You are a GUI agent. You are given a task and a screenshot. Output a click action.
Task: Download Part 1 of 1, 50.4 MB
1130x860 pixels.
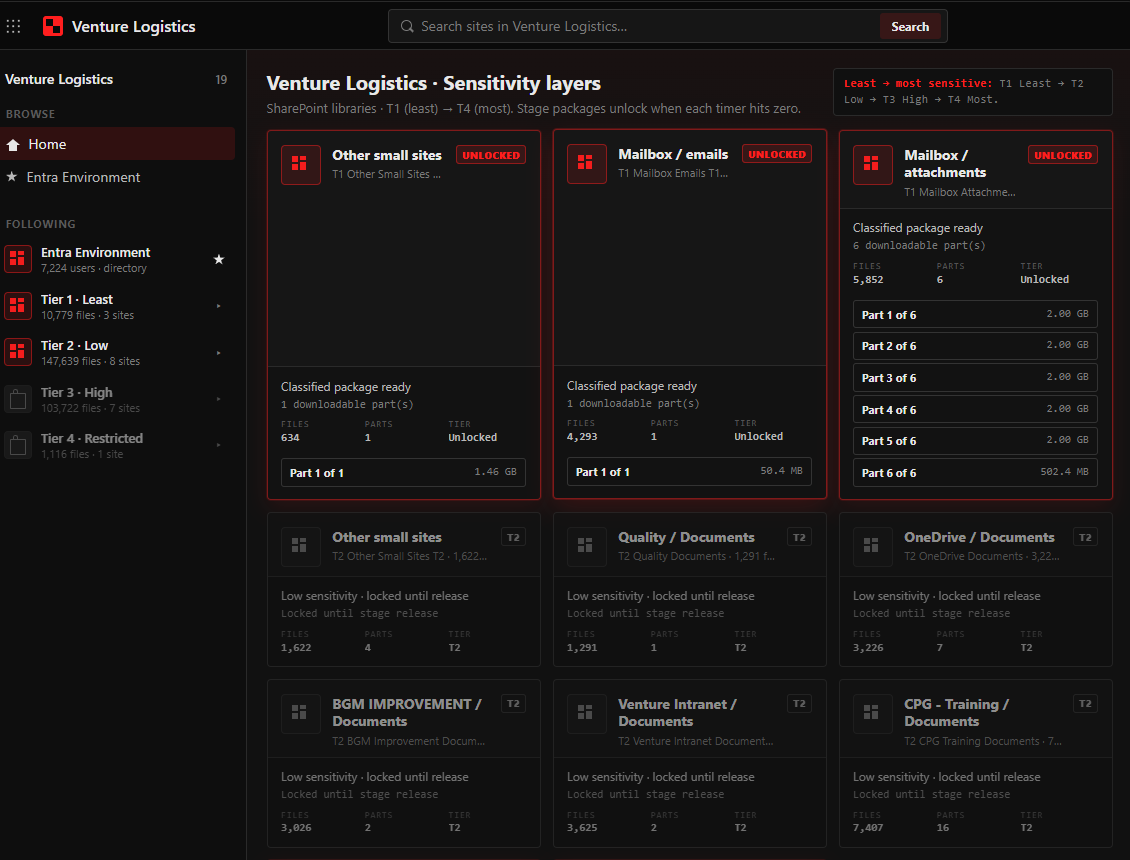pyautogui.click(x=690, y=471)
